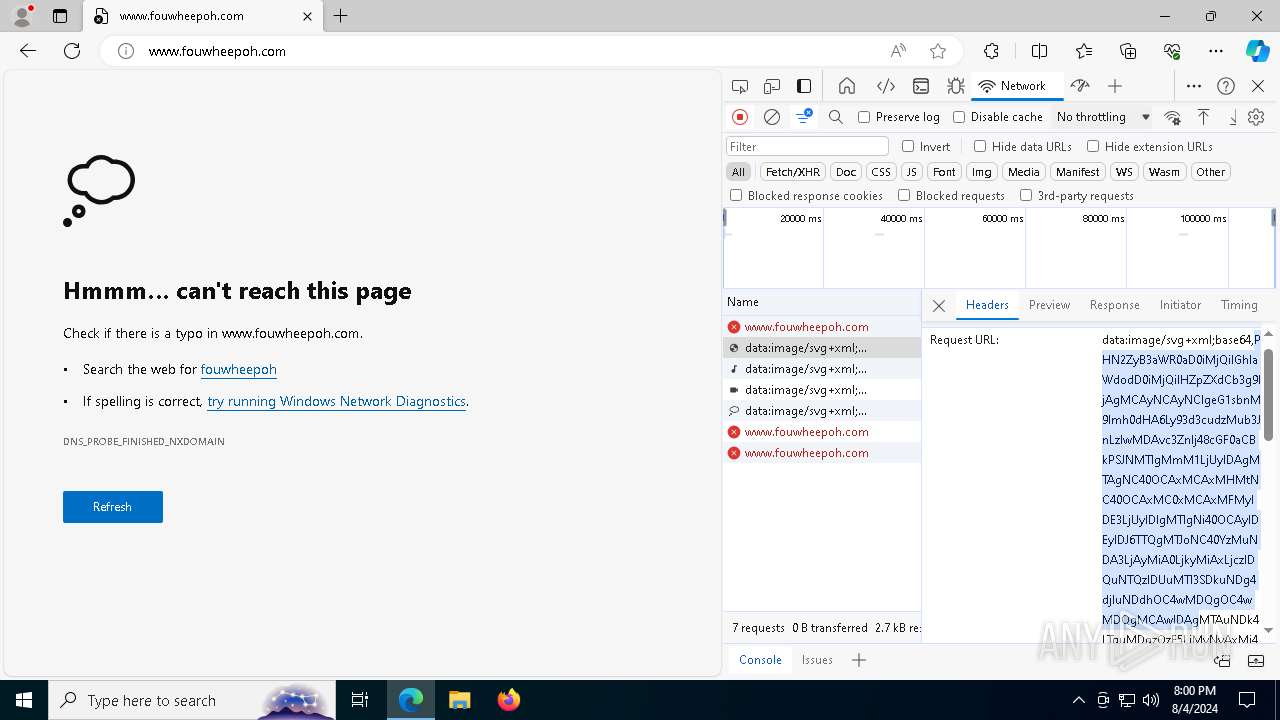
Task: Open Extensions puzzle icon
Action: pyautogui.click(x=991, y=51)
